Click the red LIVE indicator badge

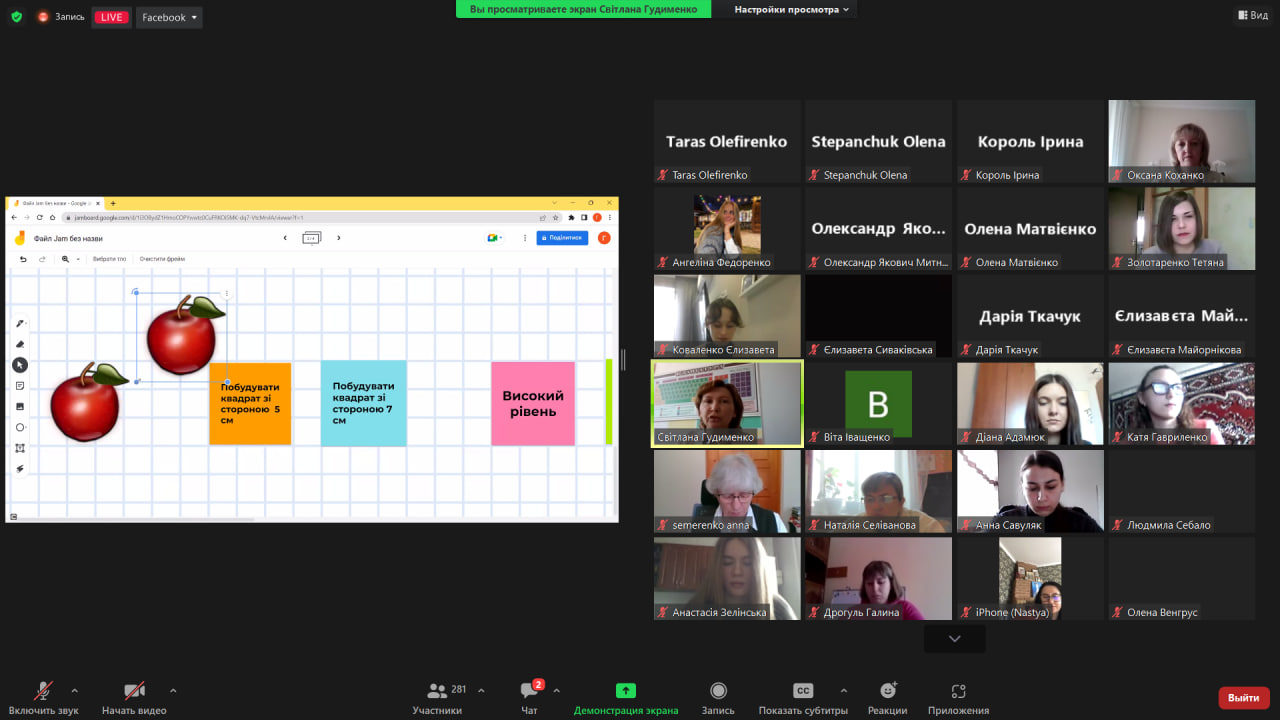111,17
